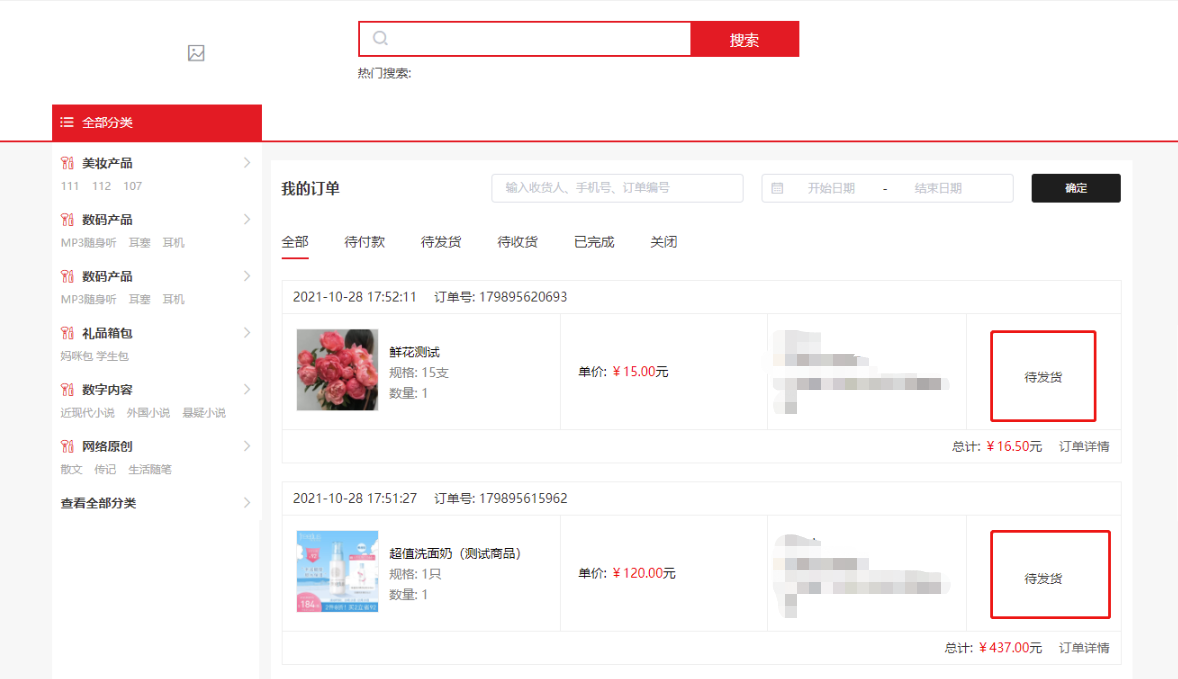
Task: Open 订单详情 for the 鲜花测试 order
Action: coord(1084,447)
